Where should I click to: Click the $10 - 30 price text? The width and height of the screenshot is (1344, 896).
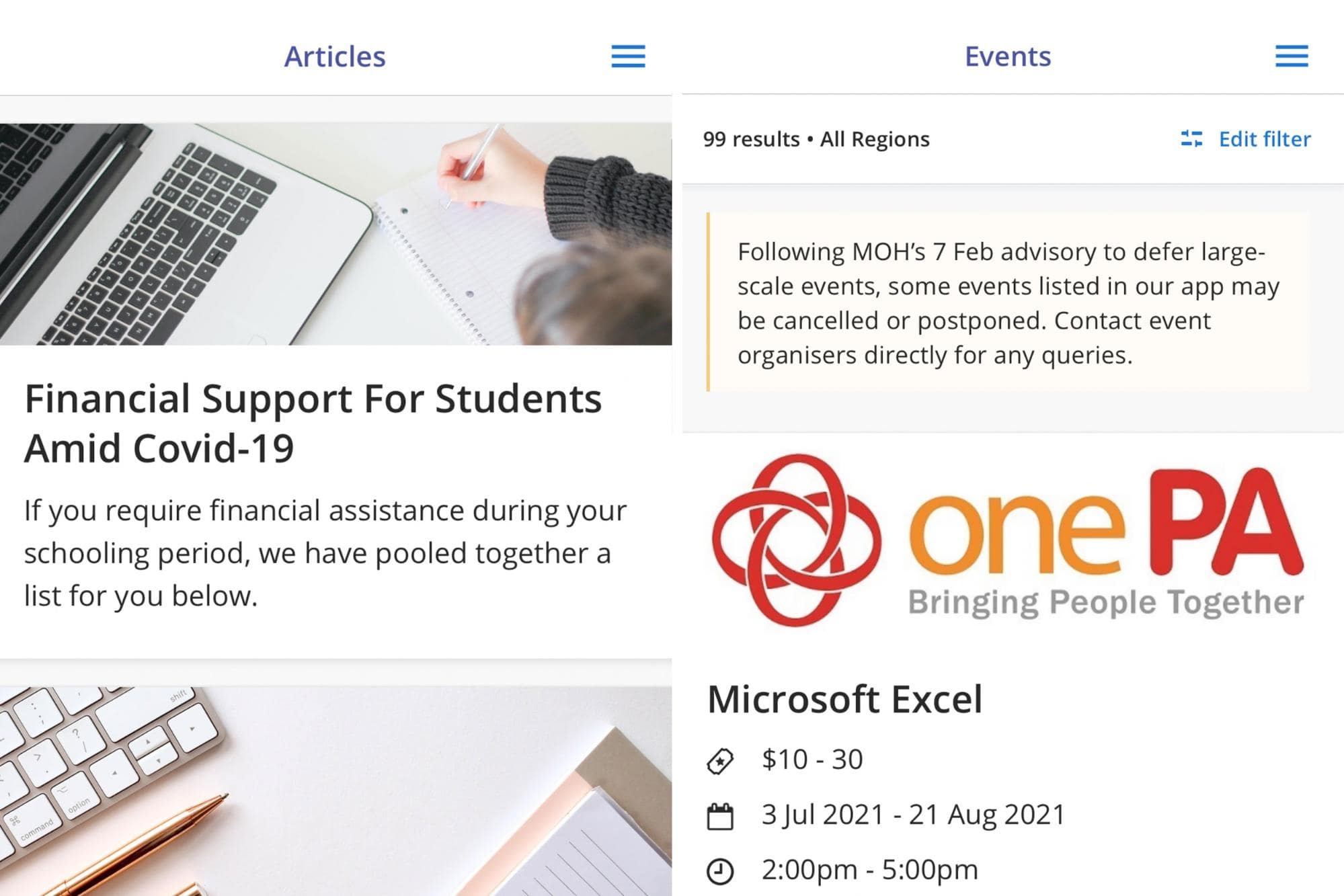pyautogui.click(x=812, y=760)
